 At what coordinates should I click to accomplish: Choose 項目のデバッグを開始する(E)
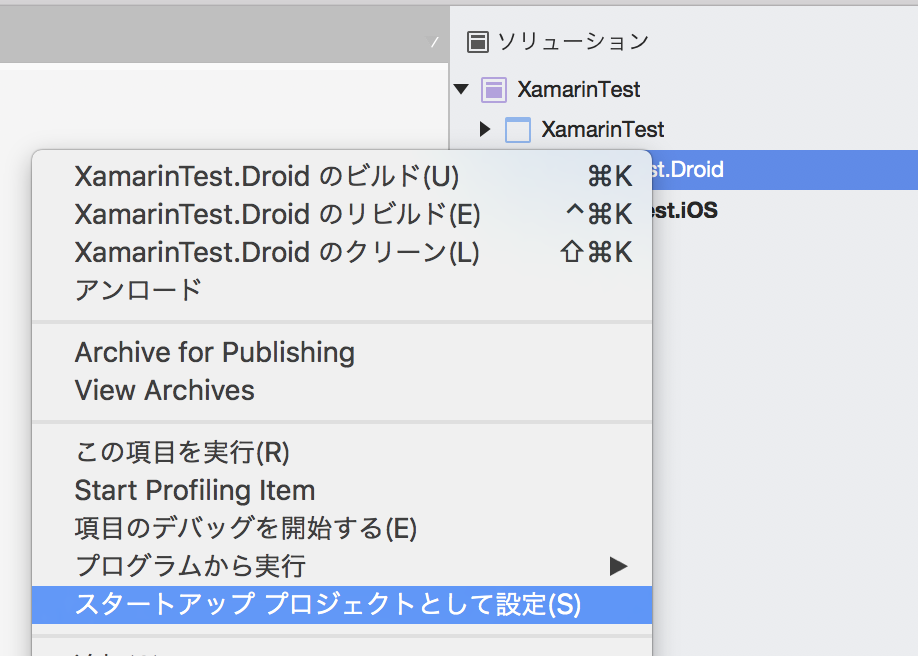(342, 528)
